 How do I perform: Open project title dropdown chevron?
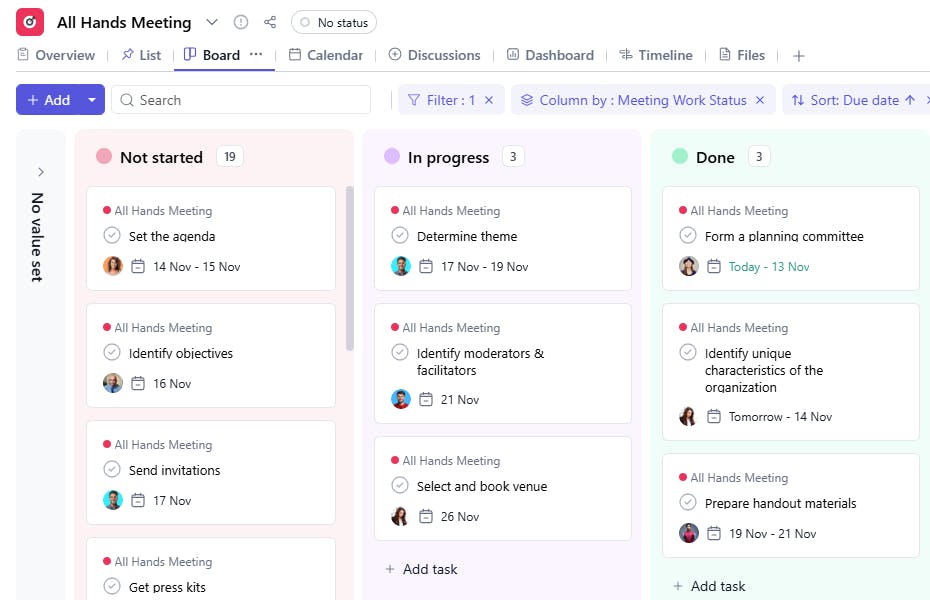212,23
